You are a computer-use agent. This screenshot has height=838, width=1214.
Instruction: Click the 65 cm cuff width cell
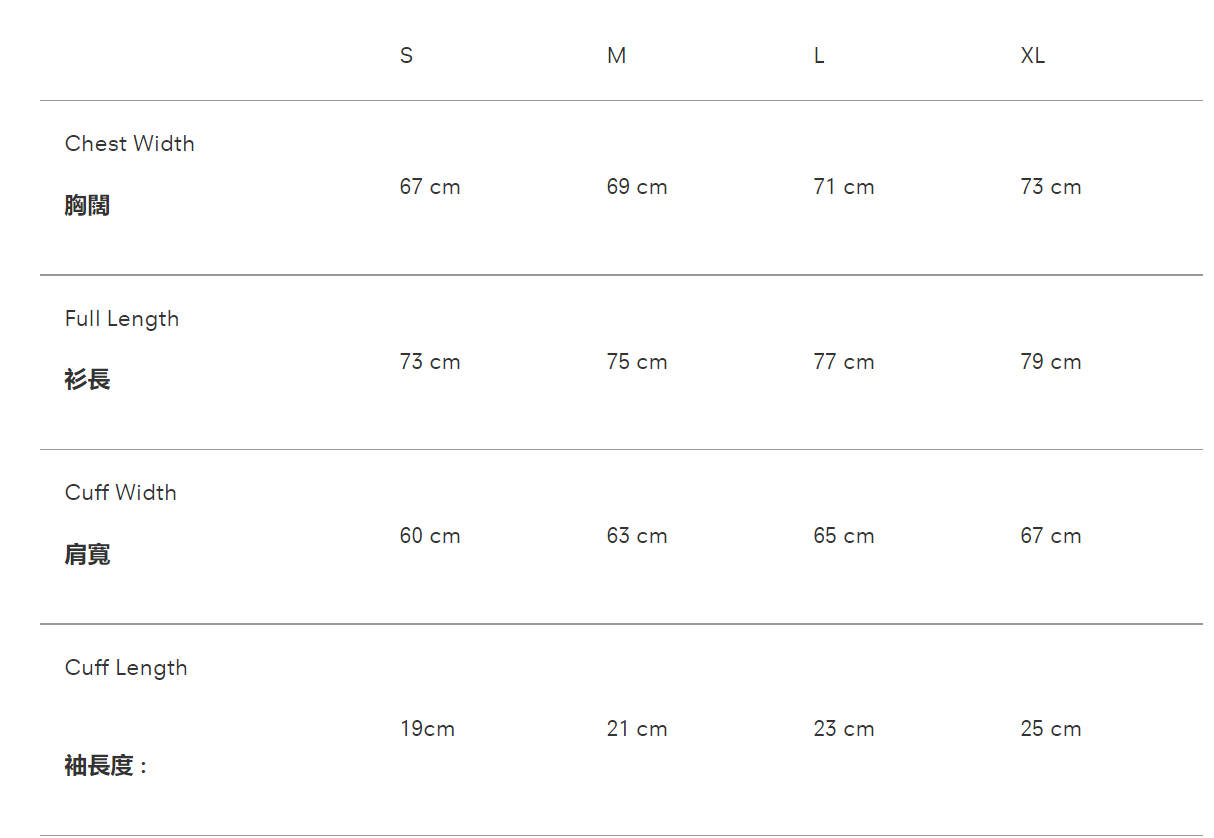pos(844,536)
